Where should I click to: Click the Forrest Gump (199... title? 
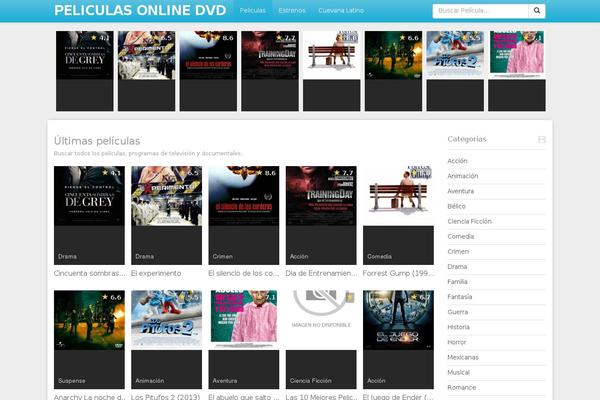click(398, 273)
